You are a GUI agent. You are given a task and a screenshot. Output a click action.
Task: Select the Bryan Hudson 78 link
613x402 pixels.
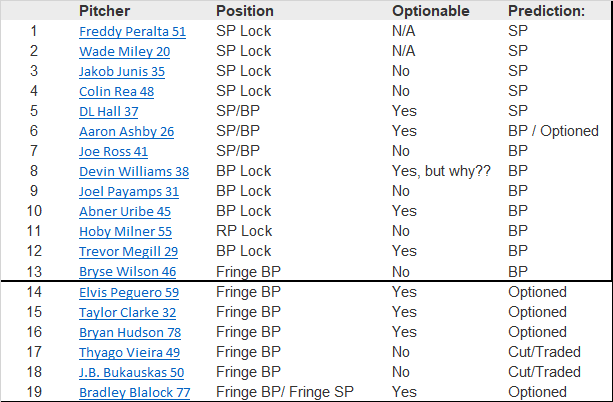pyautogui.click(x=127, y=332)
